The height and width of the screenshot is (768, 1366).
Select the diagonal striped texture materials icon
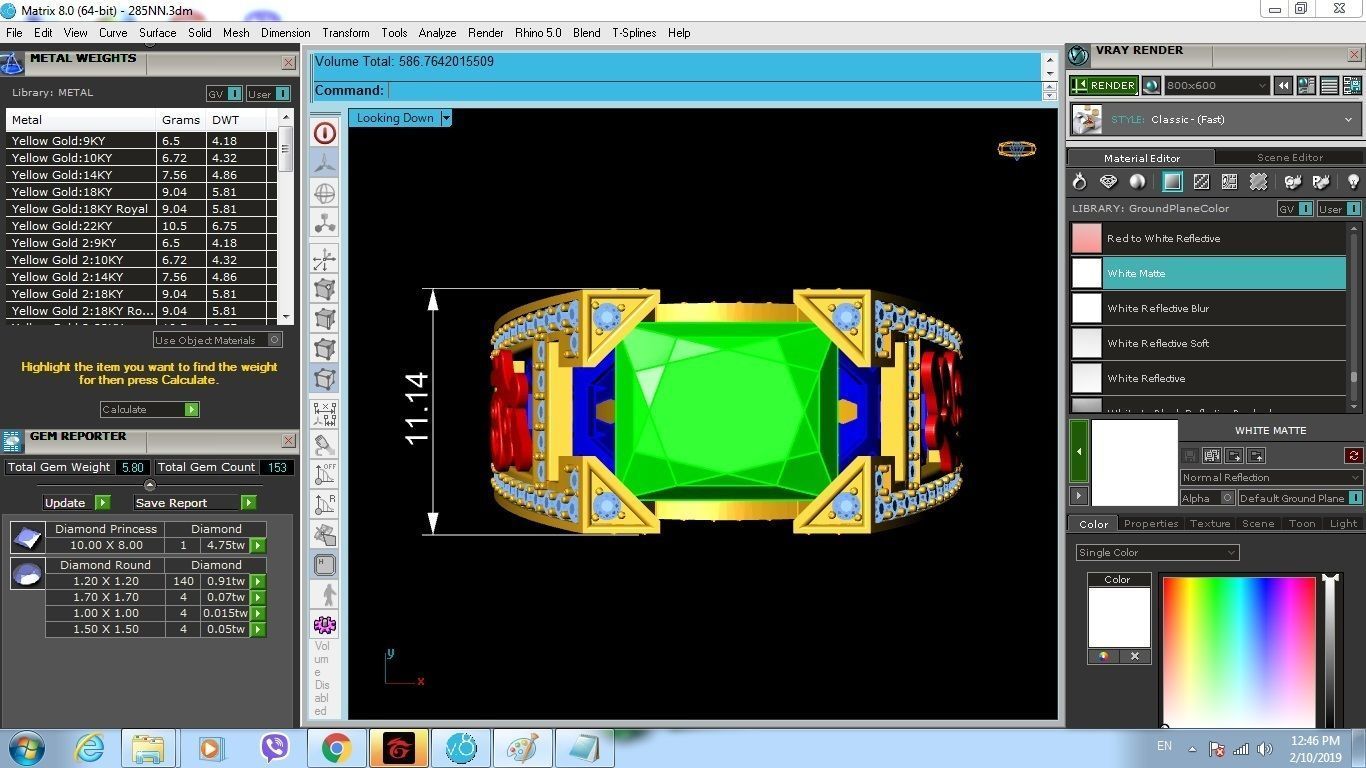[x=1201, y=182]
